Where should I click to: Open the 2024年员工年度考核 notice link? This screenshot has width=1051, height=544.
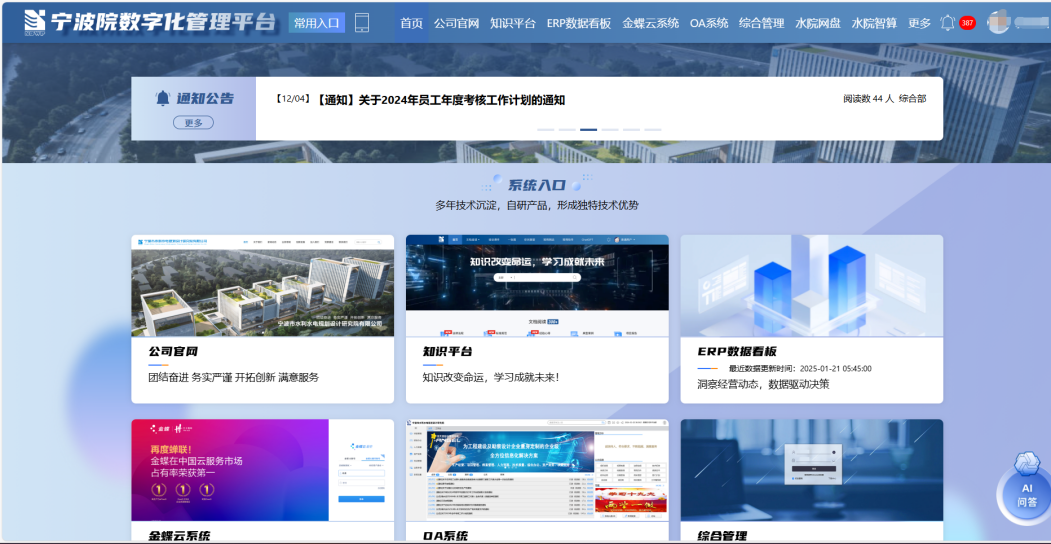[440, 100]
